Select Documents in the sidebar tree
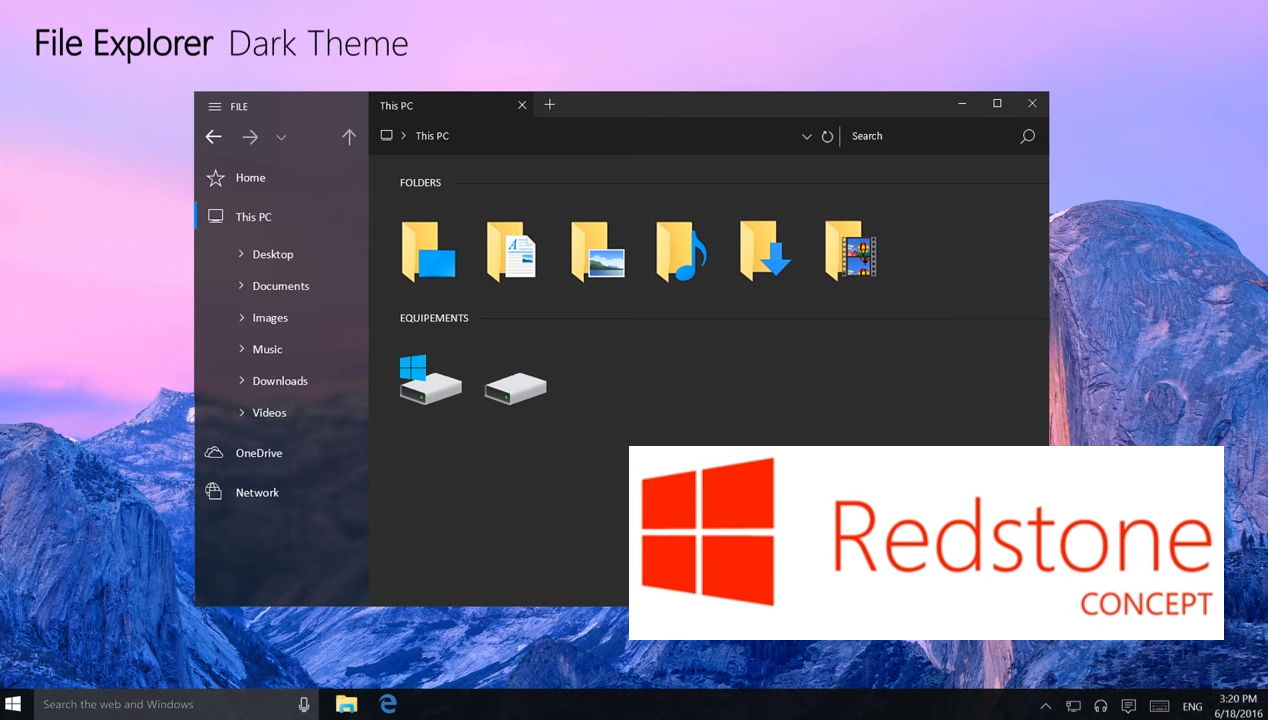Viewport: 1268px width, 720px height. [281, 286]
